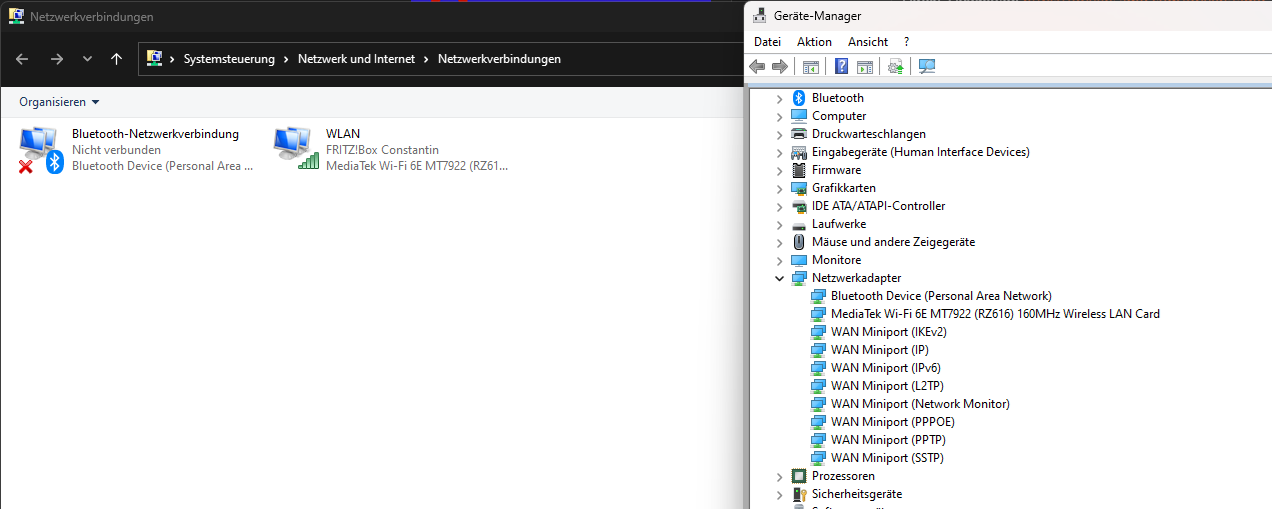Click Druckwarteschlangen printer icon
The image size is (1272, 509).
pyautogui.click(x=799, y=134)
